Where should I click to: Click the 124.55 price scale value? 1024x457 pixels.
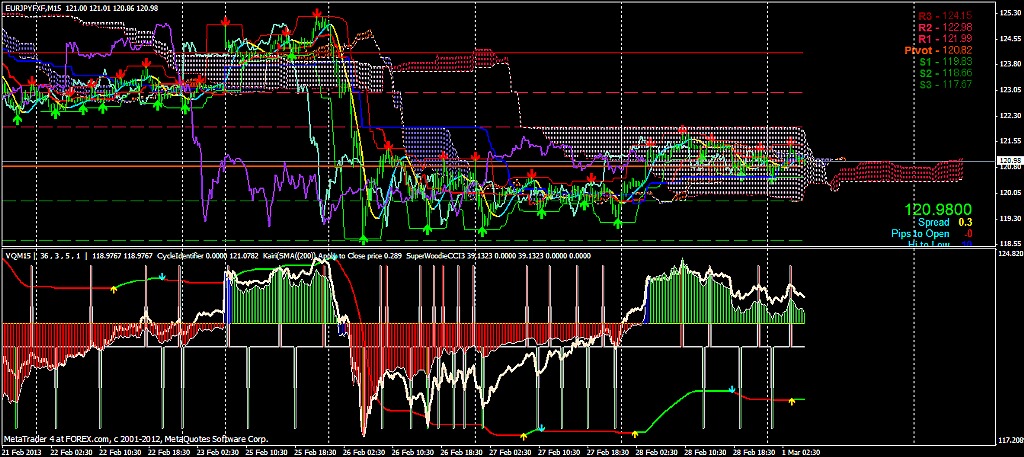click(x=1010, y=38)
